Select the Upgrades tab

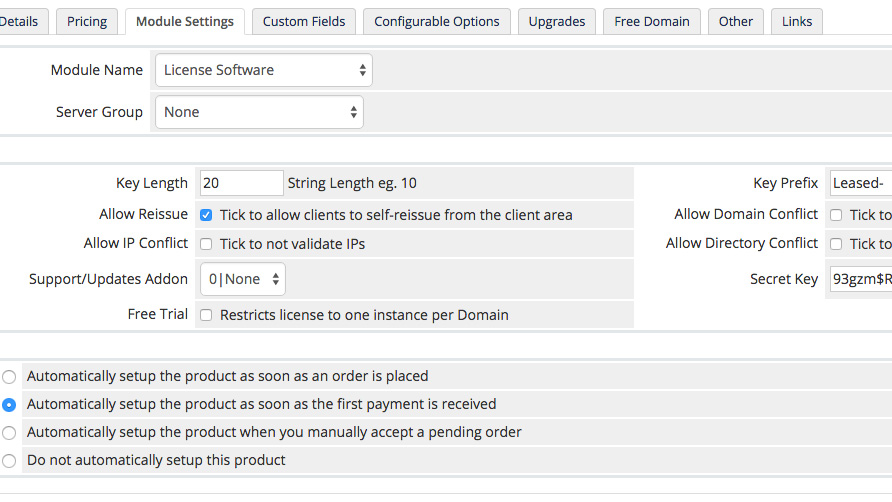(557, 21)
